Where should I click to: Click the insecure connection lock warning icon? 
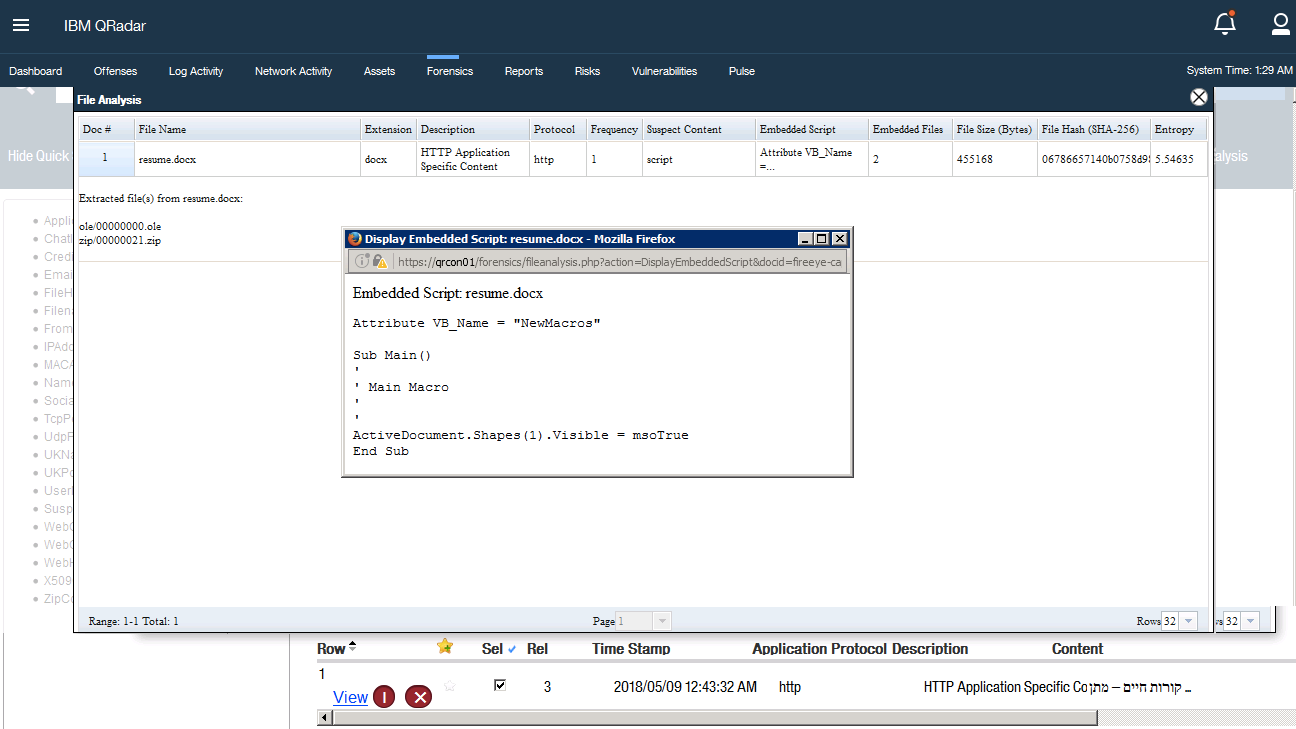[380, 261]
